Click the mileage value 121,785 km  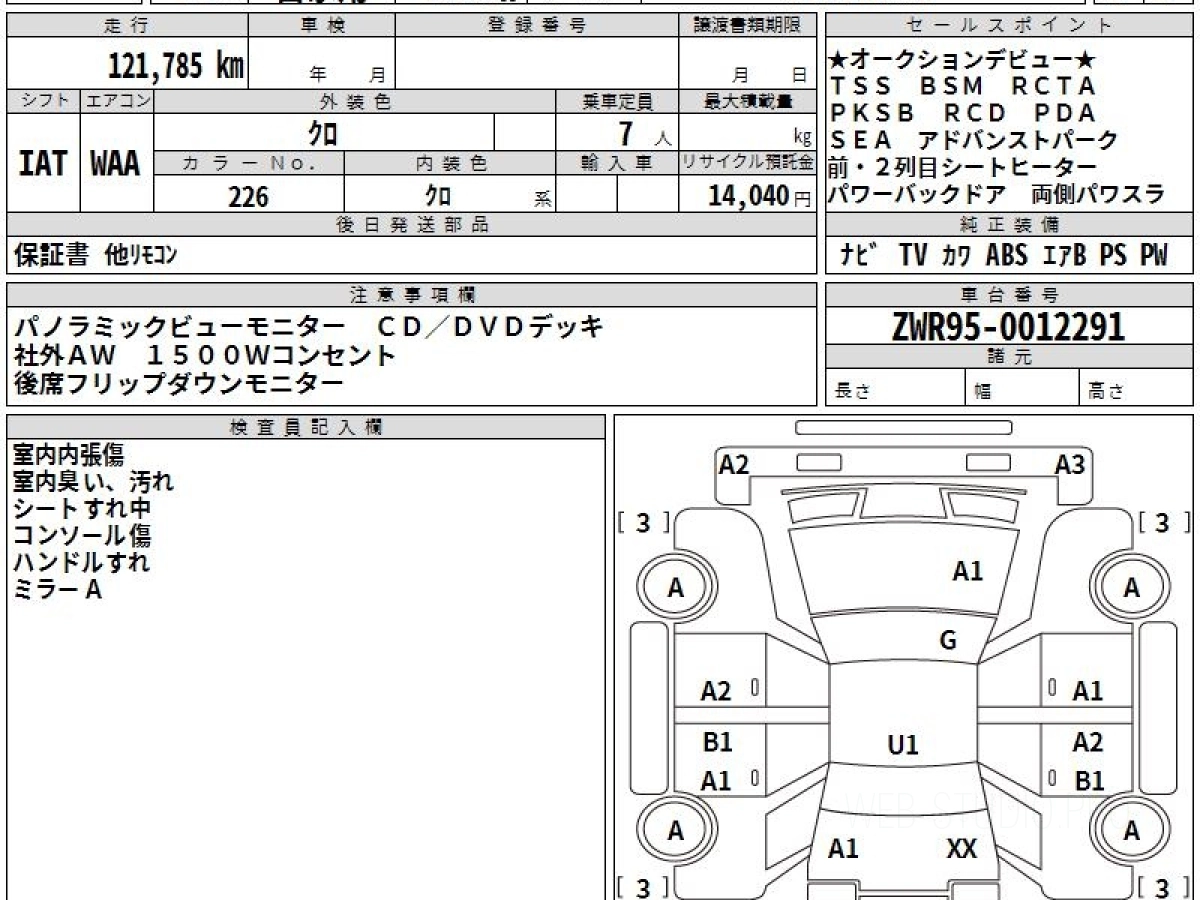pos(175,66)
